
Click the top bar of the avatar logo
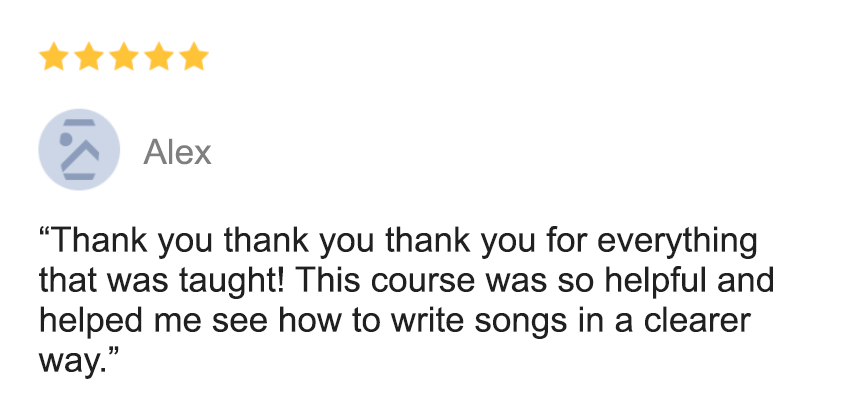(80, 123)
